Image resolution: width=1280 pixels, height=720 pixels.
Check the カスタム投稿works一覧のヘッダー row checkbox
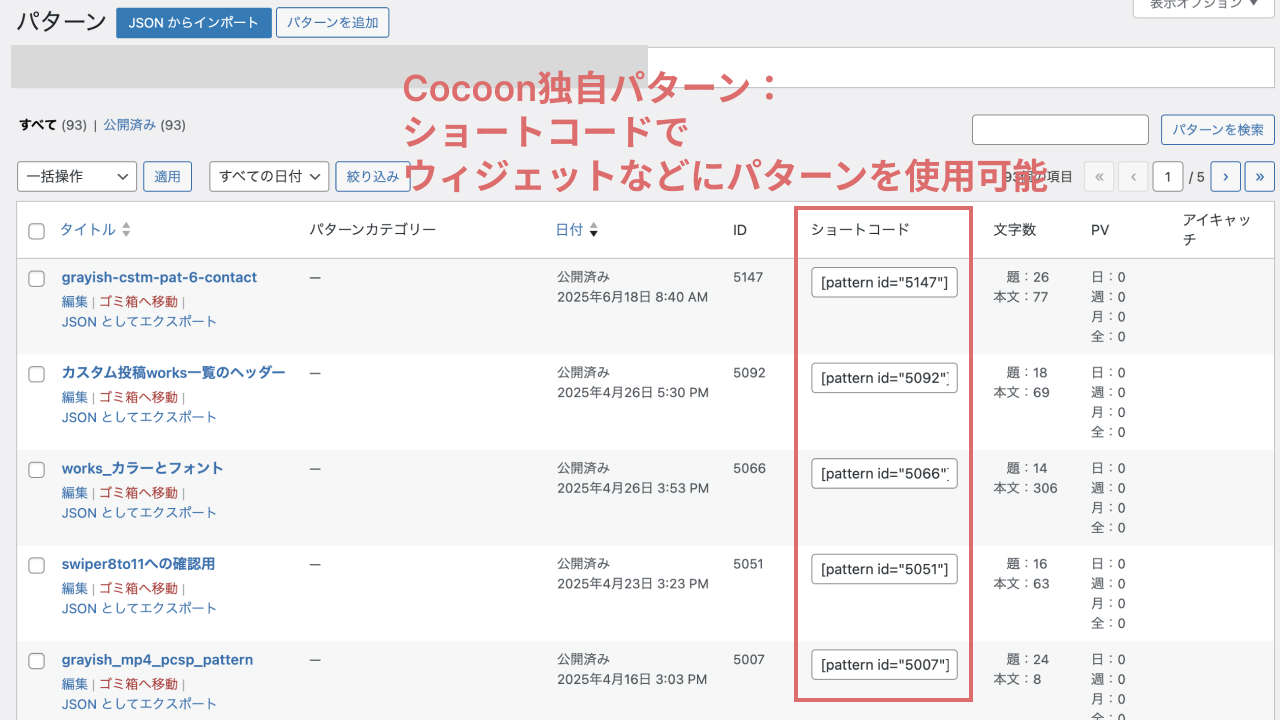point(37,375)
